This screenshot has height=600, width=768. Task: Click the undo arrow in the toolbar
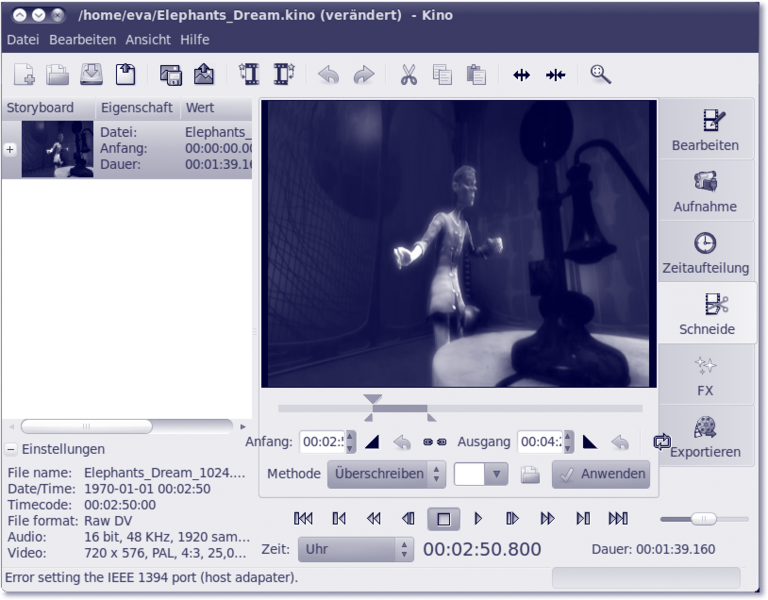[328, 74]
